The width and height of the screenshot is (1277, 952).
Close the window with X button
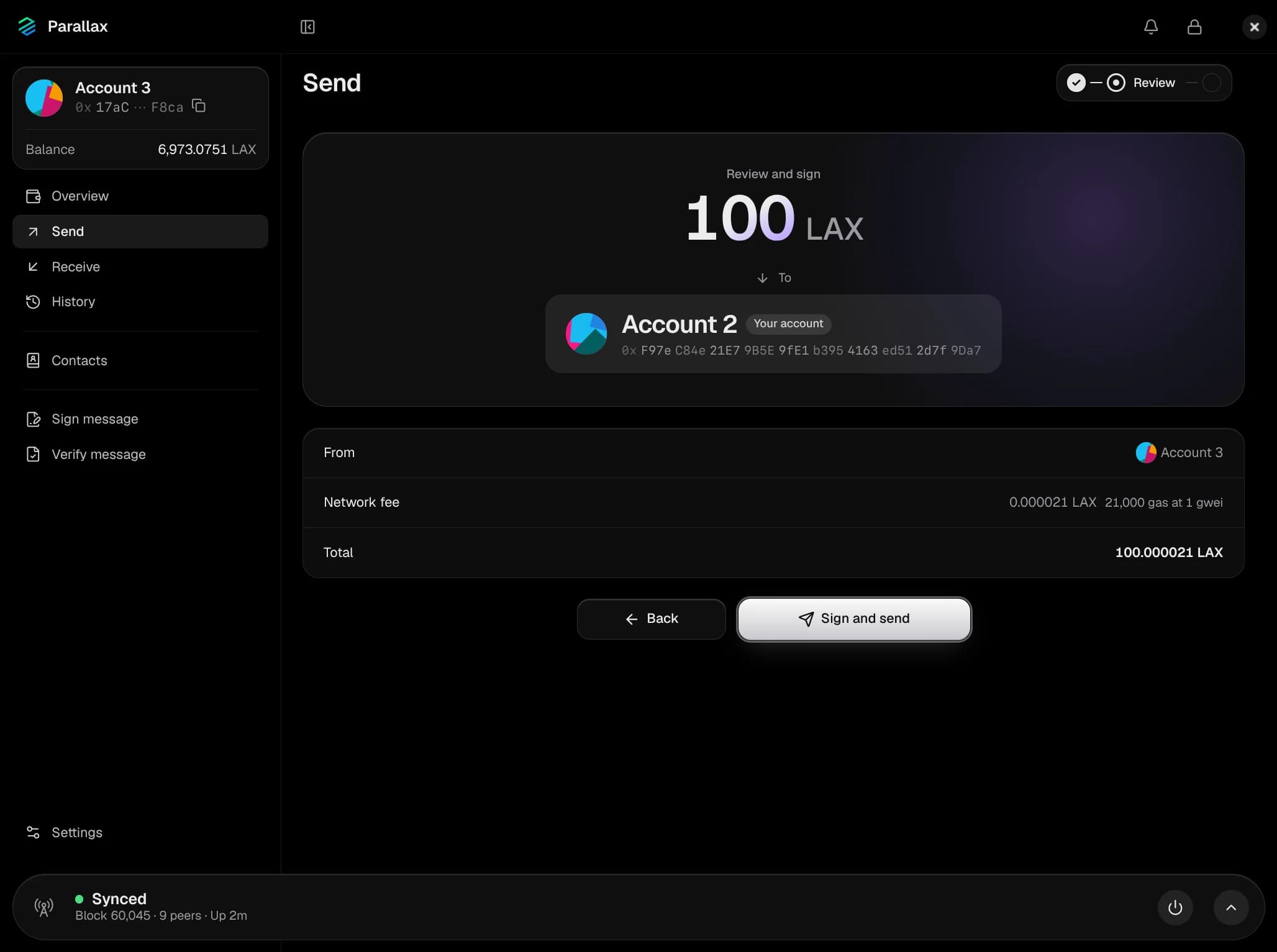pyautogui.click(x=1254, y=27)
